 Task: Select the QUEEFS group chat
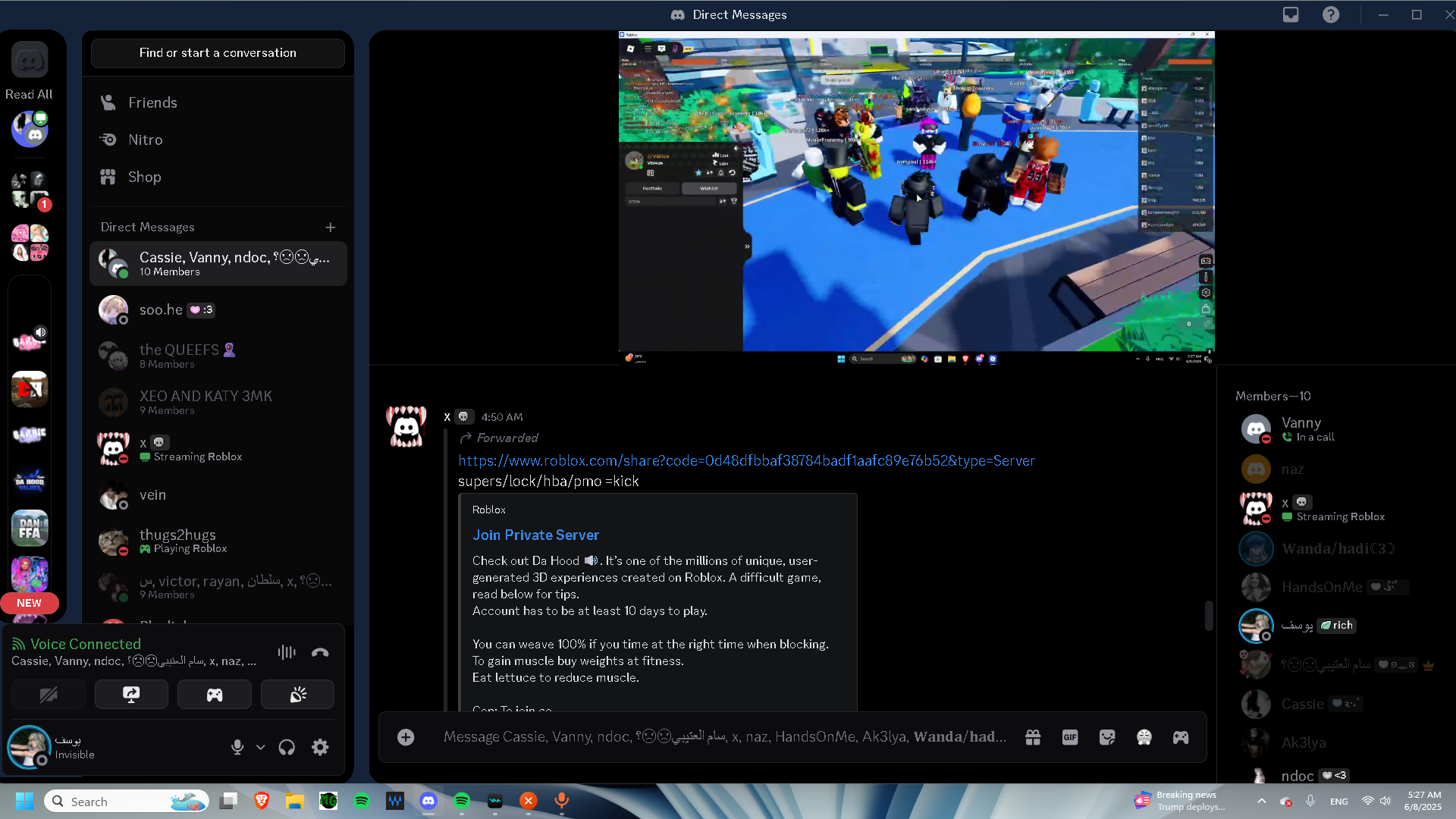pos(218,356)
